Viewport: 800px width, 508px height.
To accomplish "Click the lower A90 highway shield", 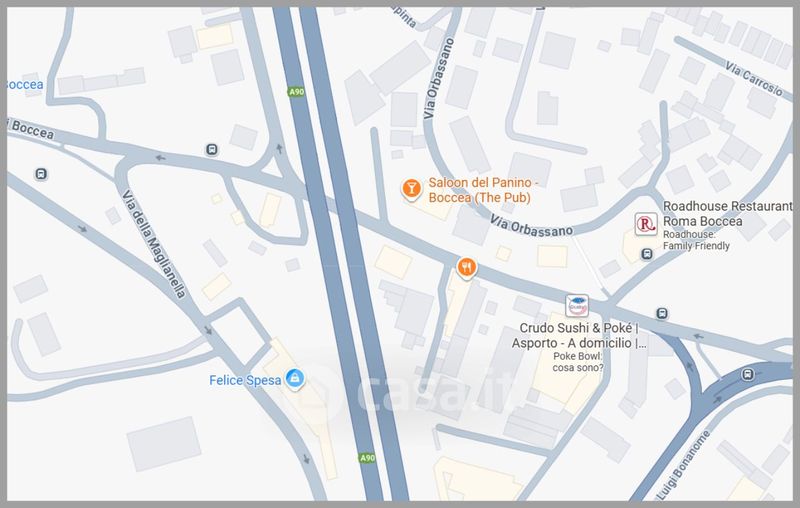I will [367, 458].
